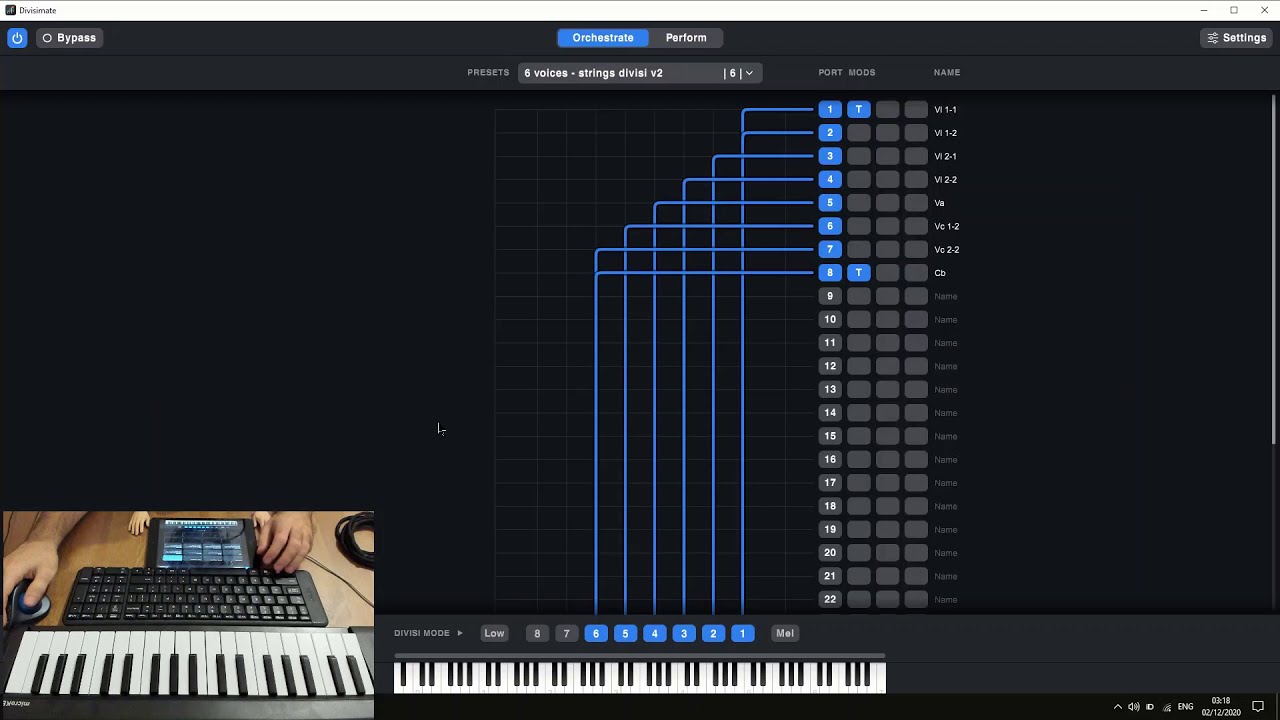
Task: Show hidden tray icons chevron
Action: pyautogui.click(x=1118, y=707)
